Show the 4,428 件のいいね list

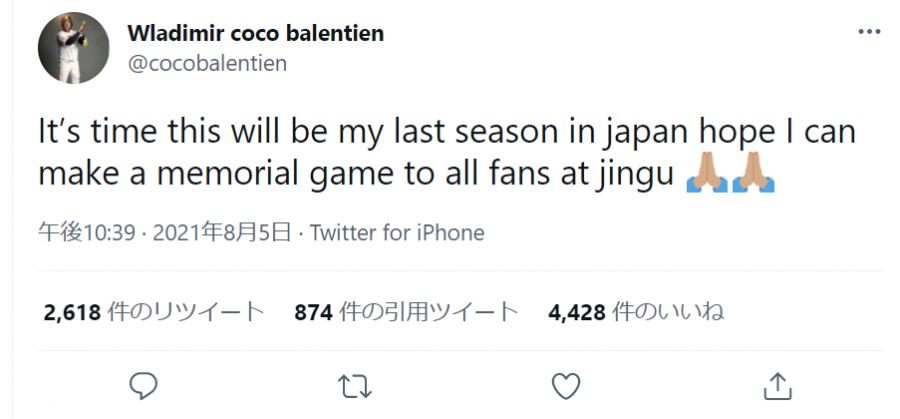click(x=636, y=313)
